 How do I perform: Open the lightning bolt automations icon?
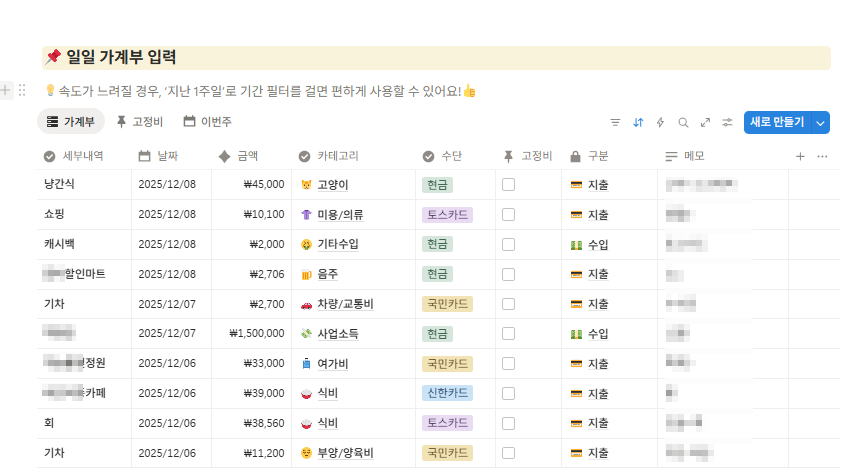[x=660, y=122]
